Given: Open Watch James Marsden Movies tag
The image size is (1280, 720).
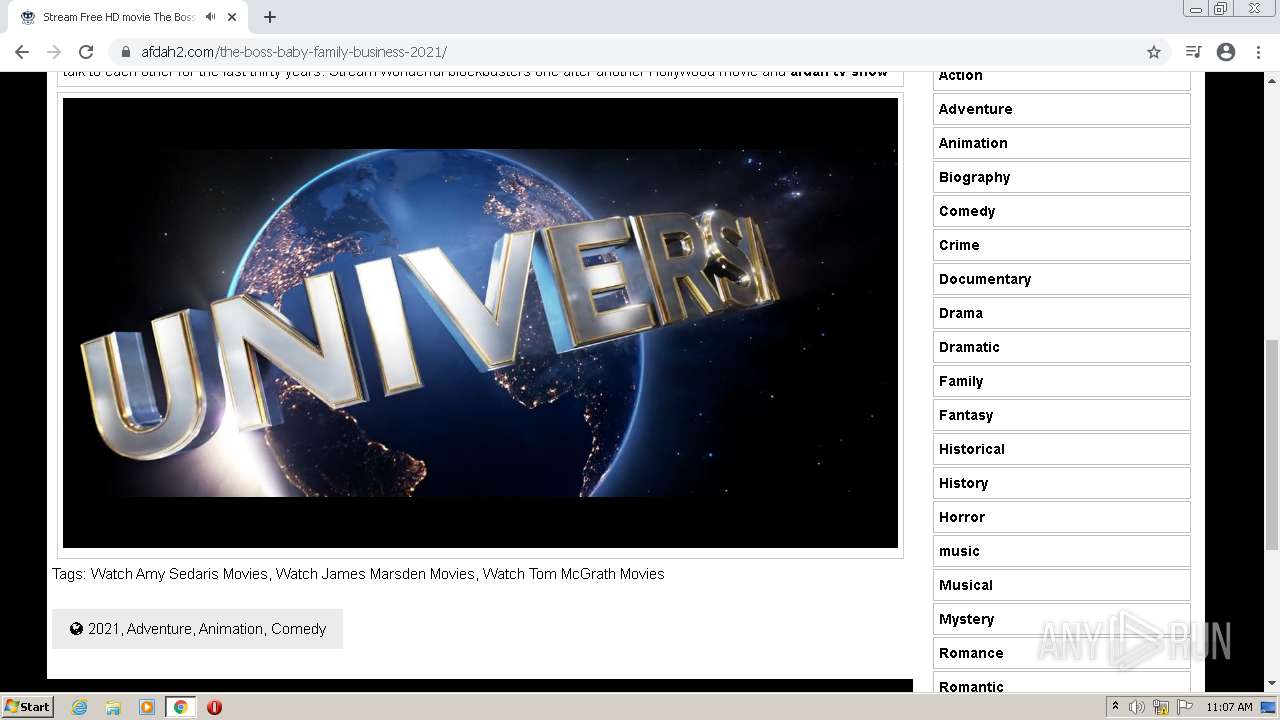Looking at the screenshot, I should [375, 574].
